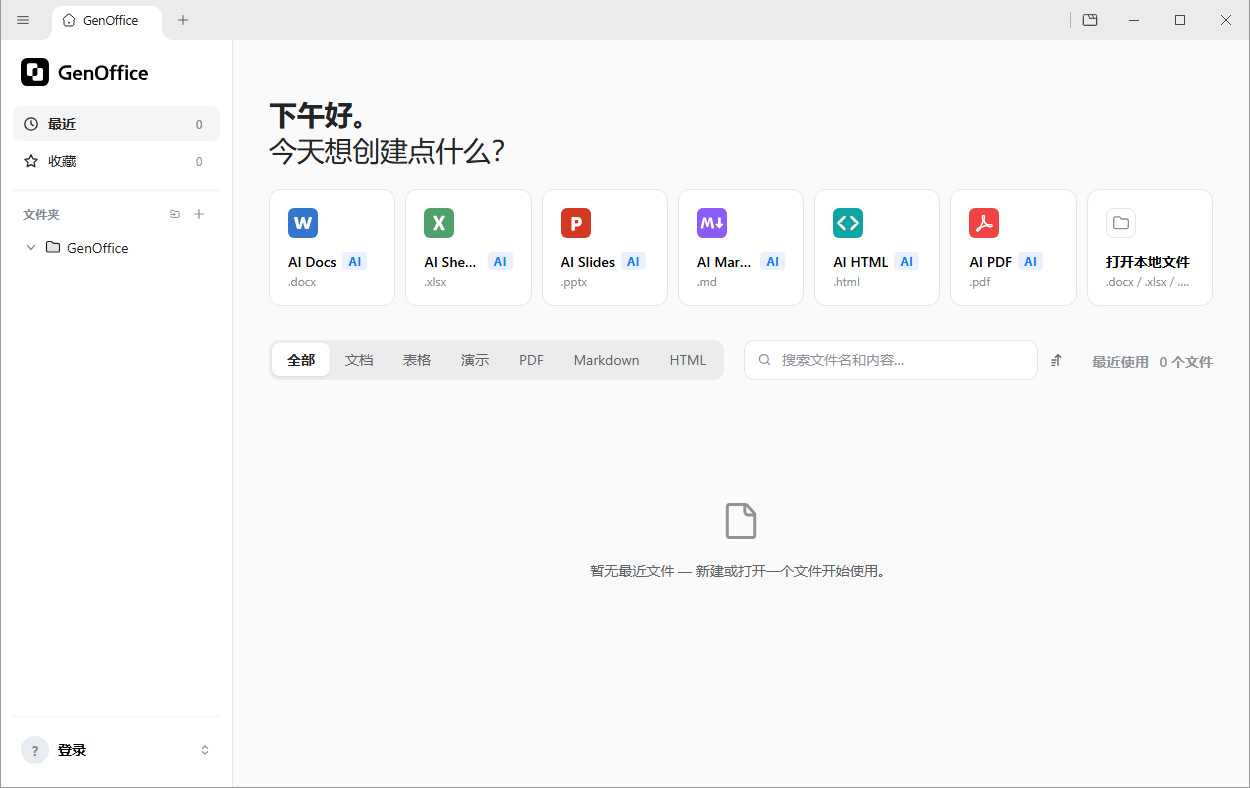1250x788 pixels.
Task: Click the 文件夹 section heading
Action: (42, 214)
